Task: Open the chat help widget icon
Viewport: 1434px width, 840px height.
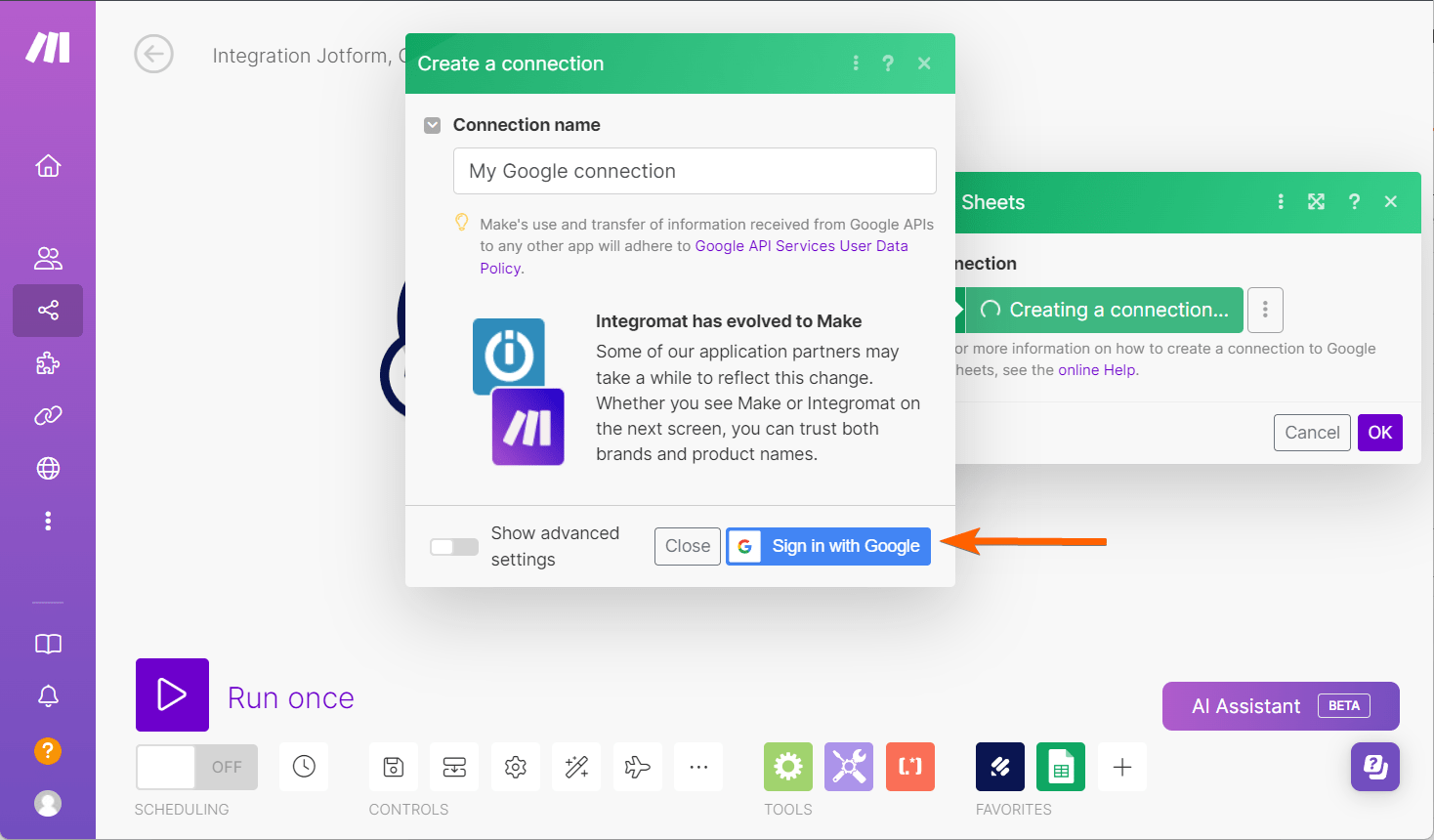Action: pyautogui.click(x=1375, y=767)
